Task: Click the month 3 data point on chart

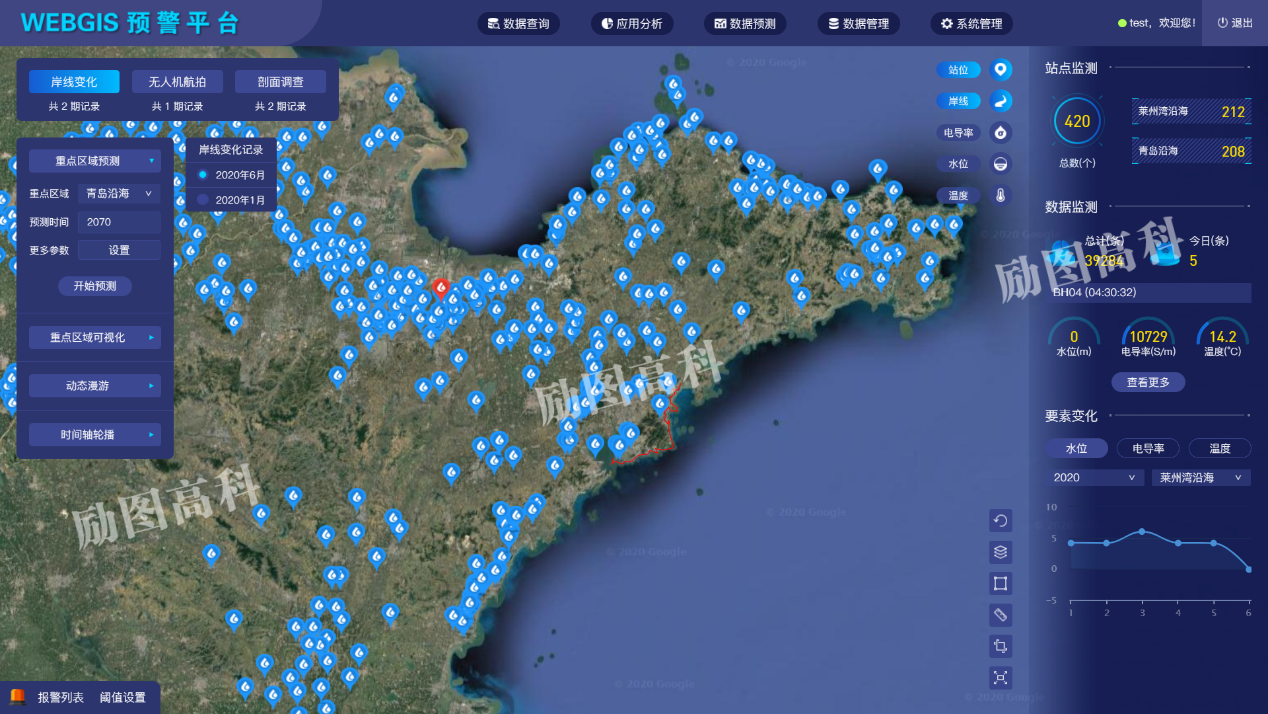Action: point(1142,531)
